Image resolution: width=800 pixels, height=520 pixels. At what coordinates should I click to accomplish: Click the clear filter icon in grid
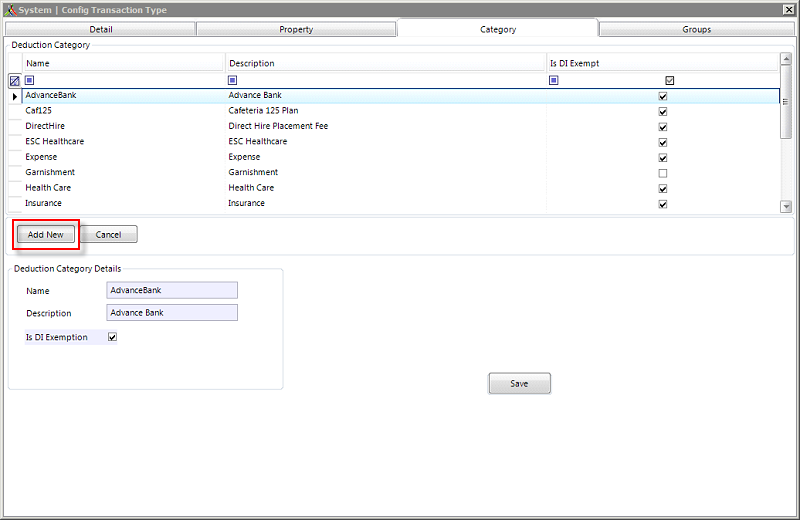pos(14,81)
